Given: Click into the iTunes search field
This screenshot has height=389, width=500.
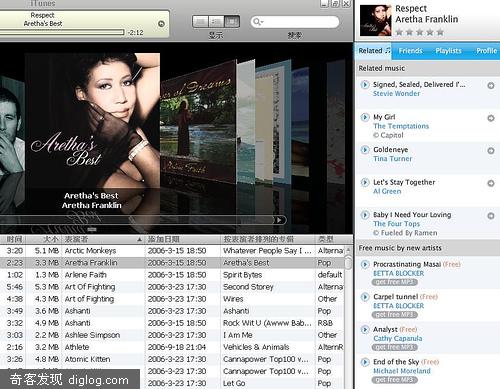Looking at the screenshot, I should (295, 22).
